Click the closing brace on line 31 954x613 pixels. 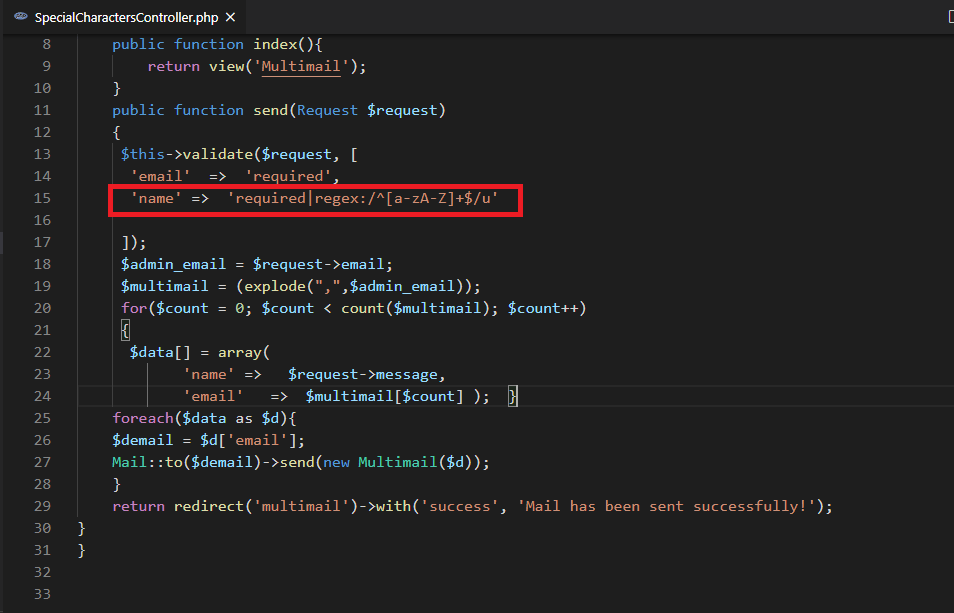[x=82, y=550]
